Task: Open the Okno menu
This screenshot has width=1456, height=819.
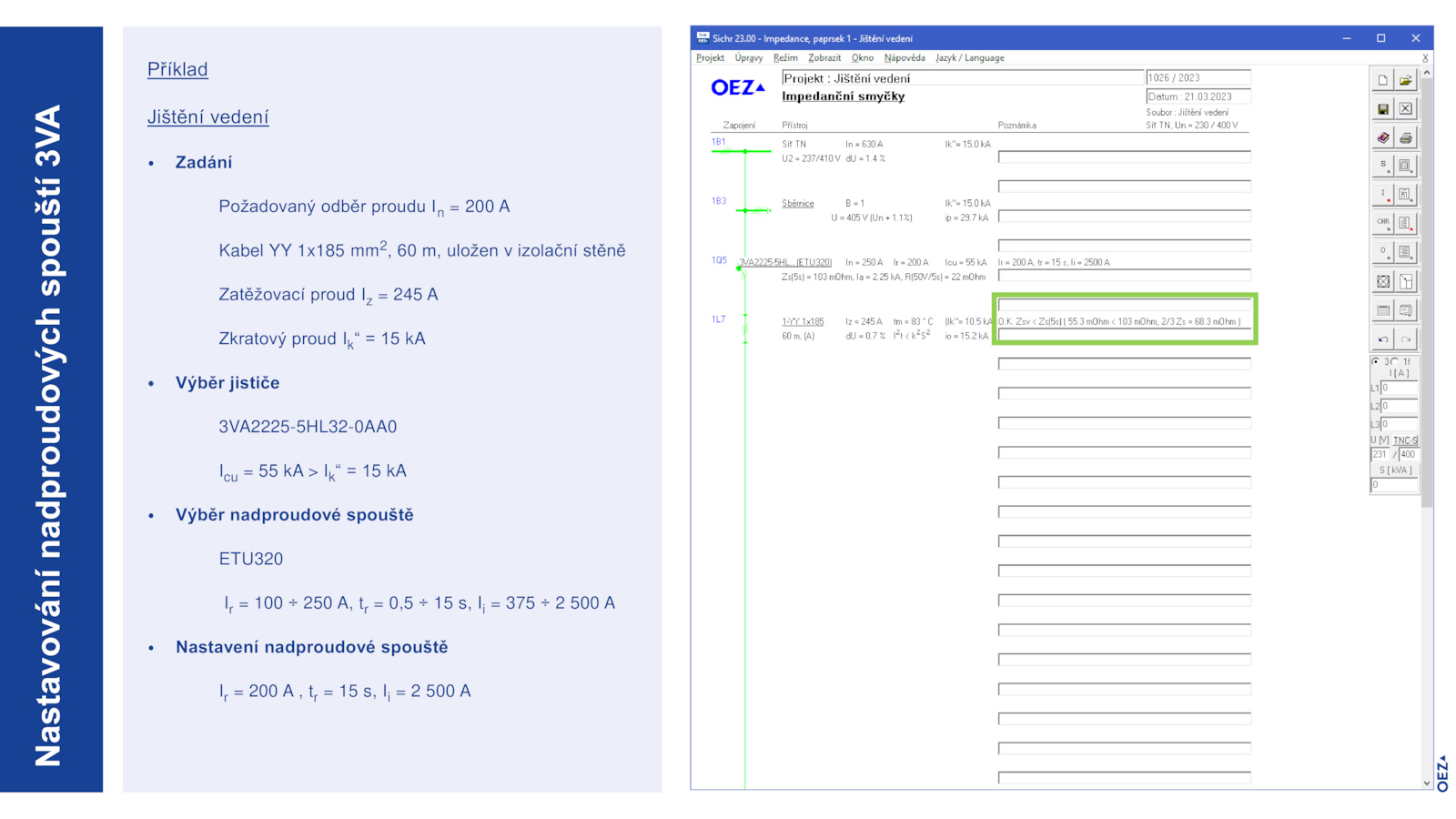Action: 863,57
